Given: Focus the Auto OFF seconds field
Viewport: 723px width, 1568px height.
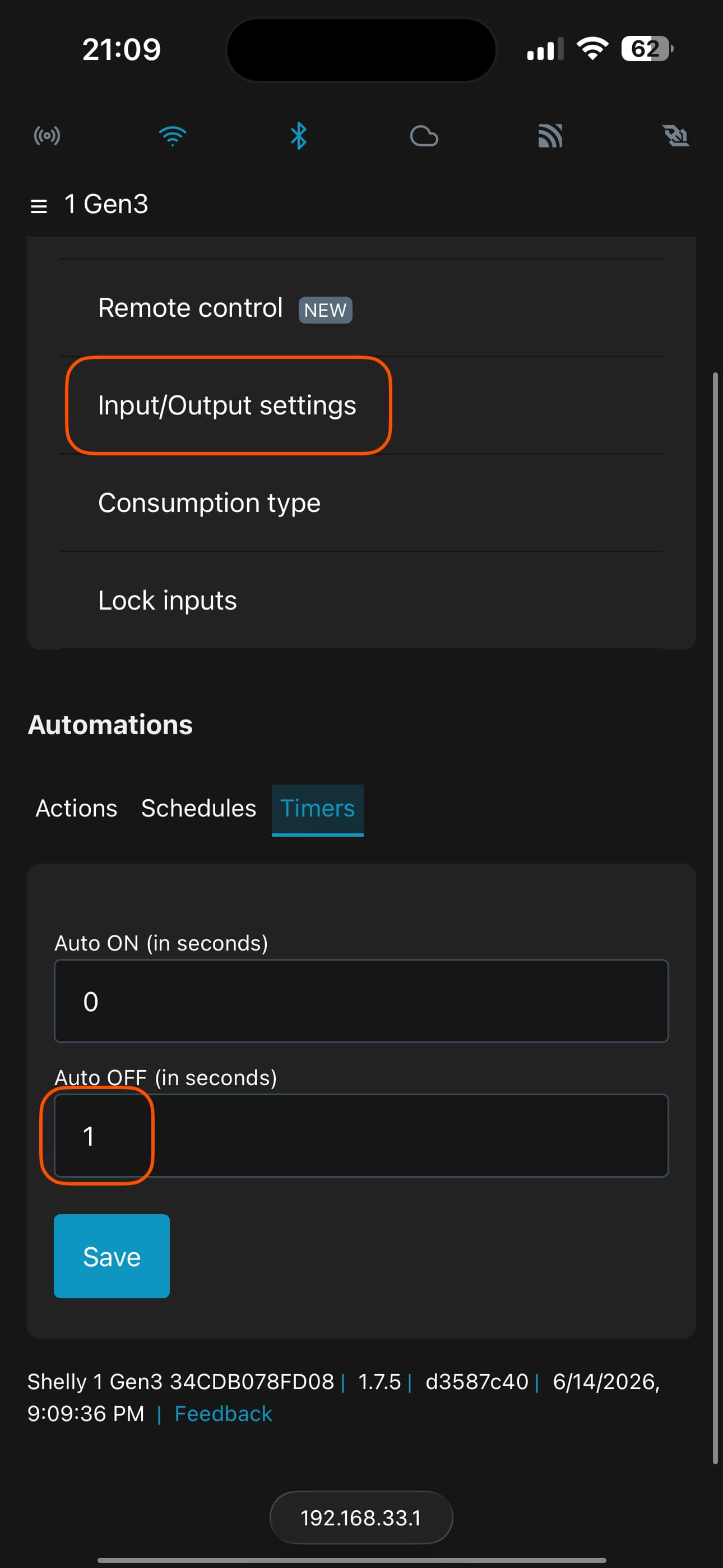Looking at the screenshot, I should (361, 1135).
